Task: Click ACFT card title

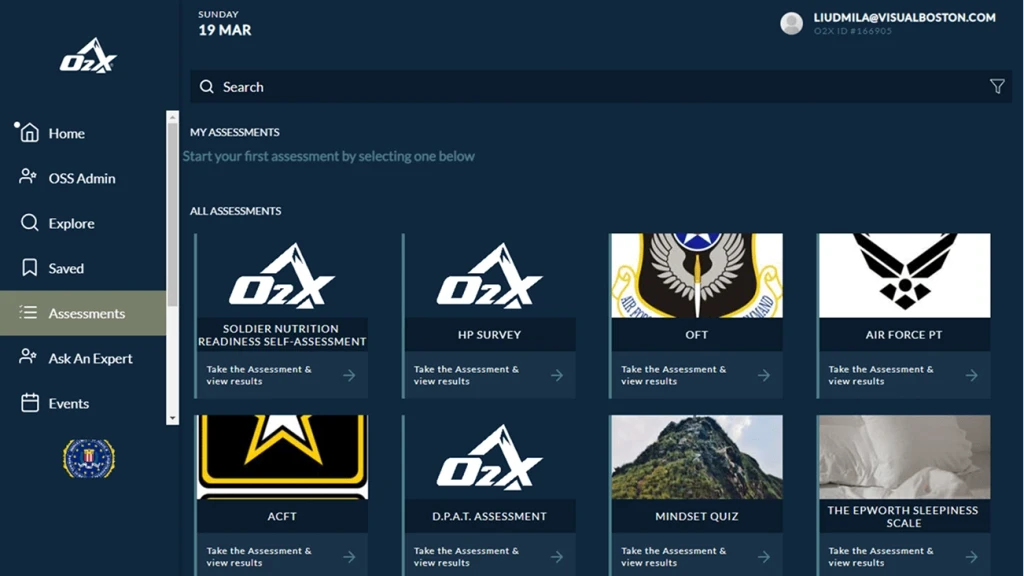Action: (282, 517)
